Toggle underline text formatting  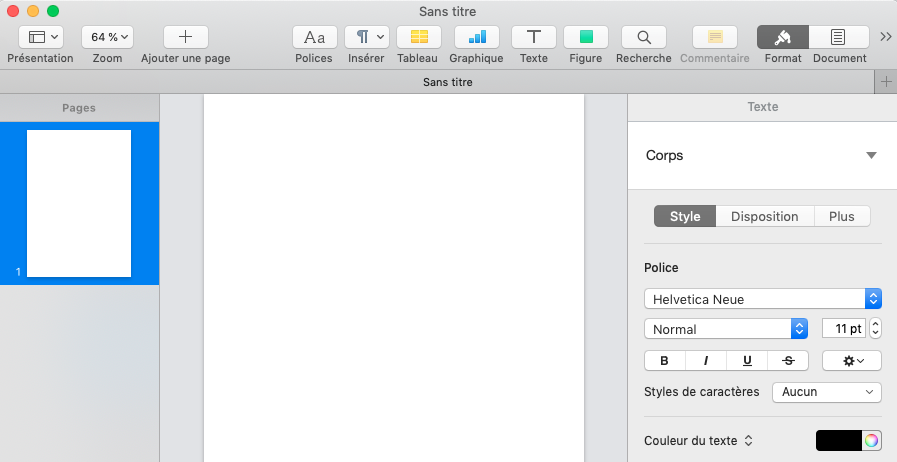click(747, 361)
